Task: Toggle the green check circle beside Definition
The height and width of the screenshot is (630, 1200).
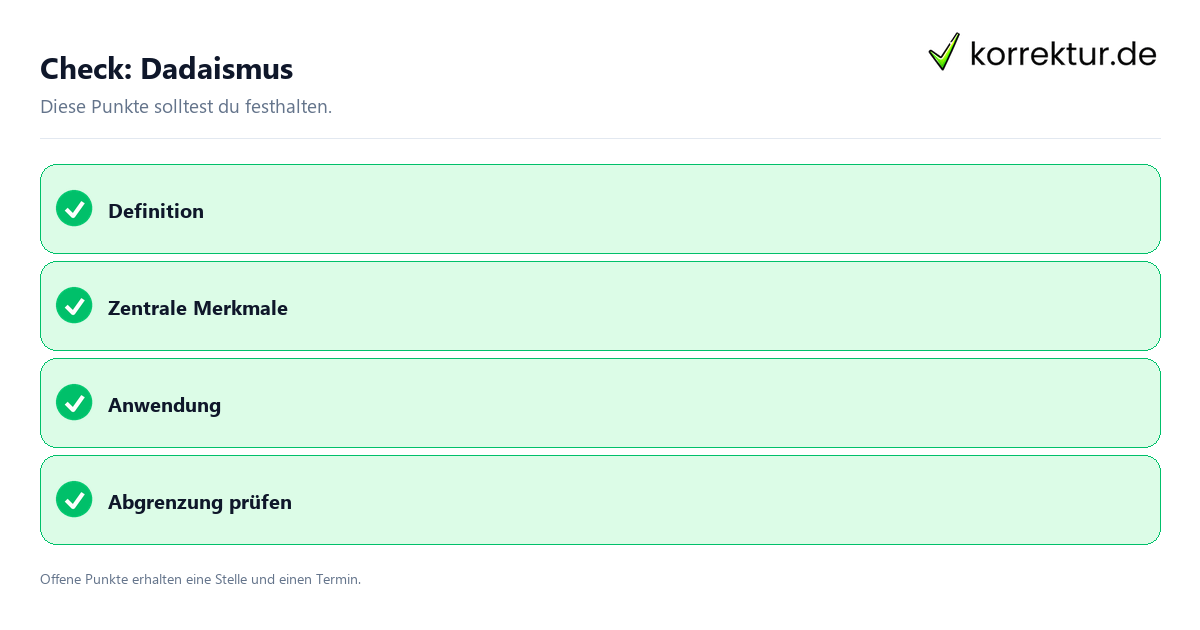Action: coord(74,208)
